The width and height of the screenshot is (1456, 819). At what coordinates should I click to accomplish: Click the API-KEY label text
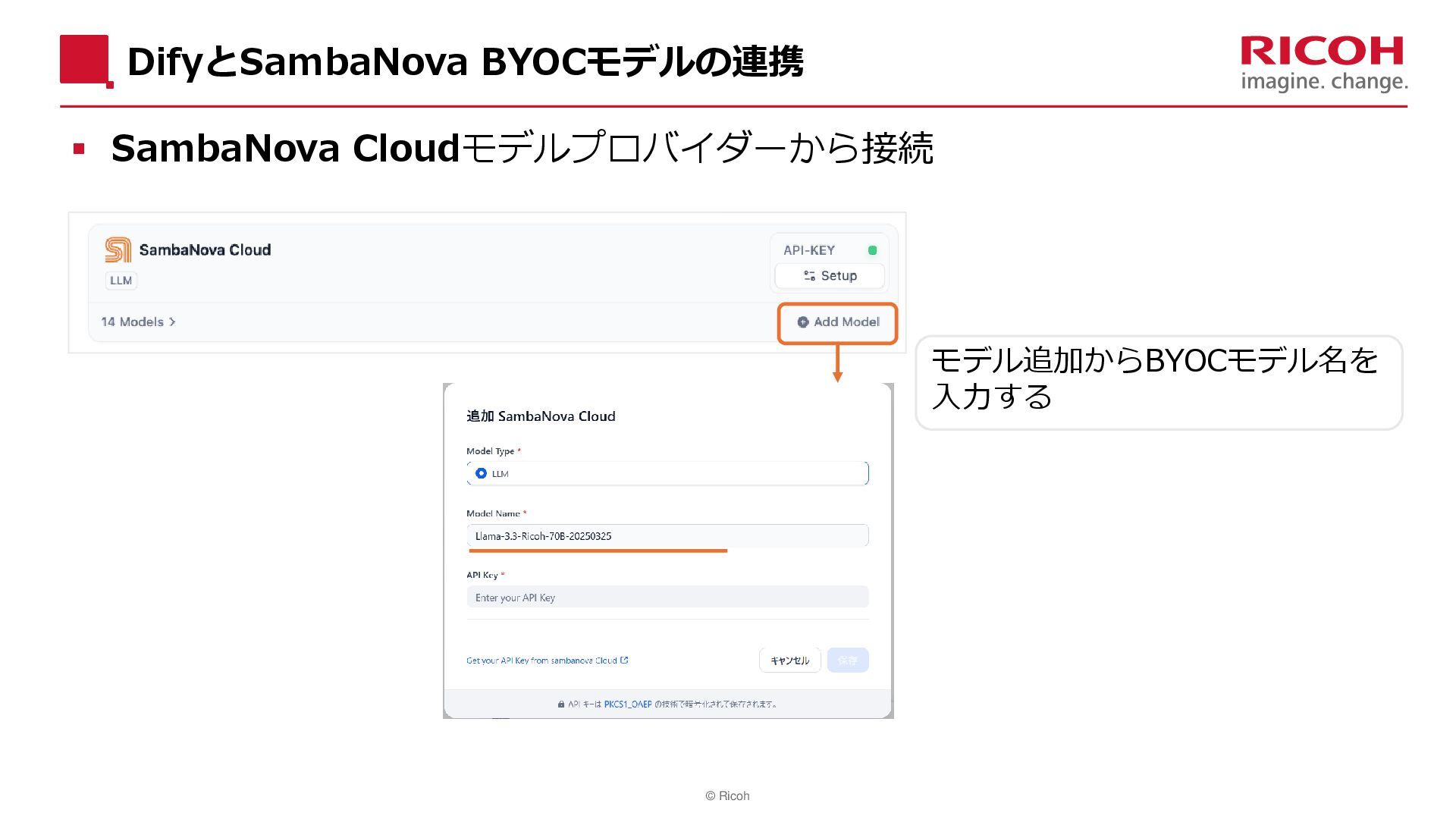[809, 250]
